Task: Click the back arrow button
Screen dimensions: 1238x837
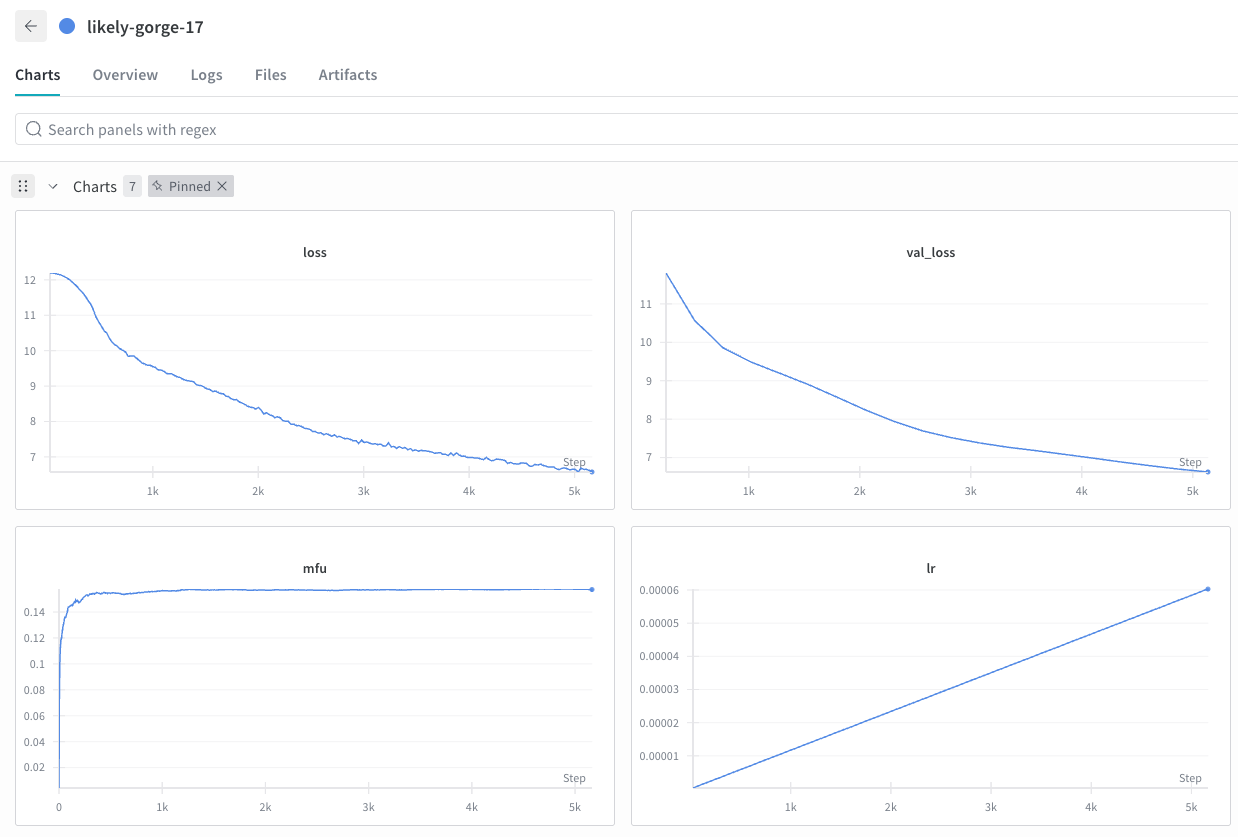Action: tap(31, 26)
